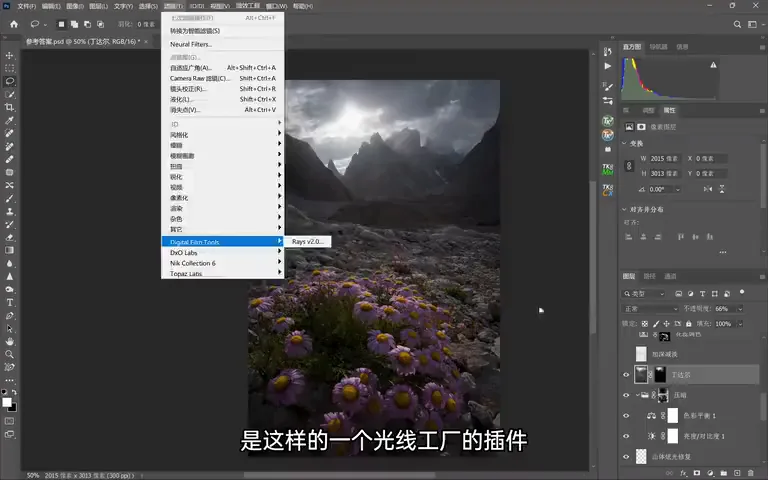
Task: Toggle lock image pixels brush icon
Action: point(656,324)
